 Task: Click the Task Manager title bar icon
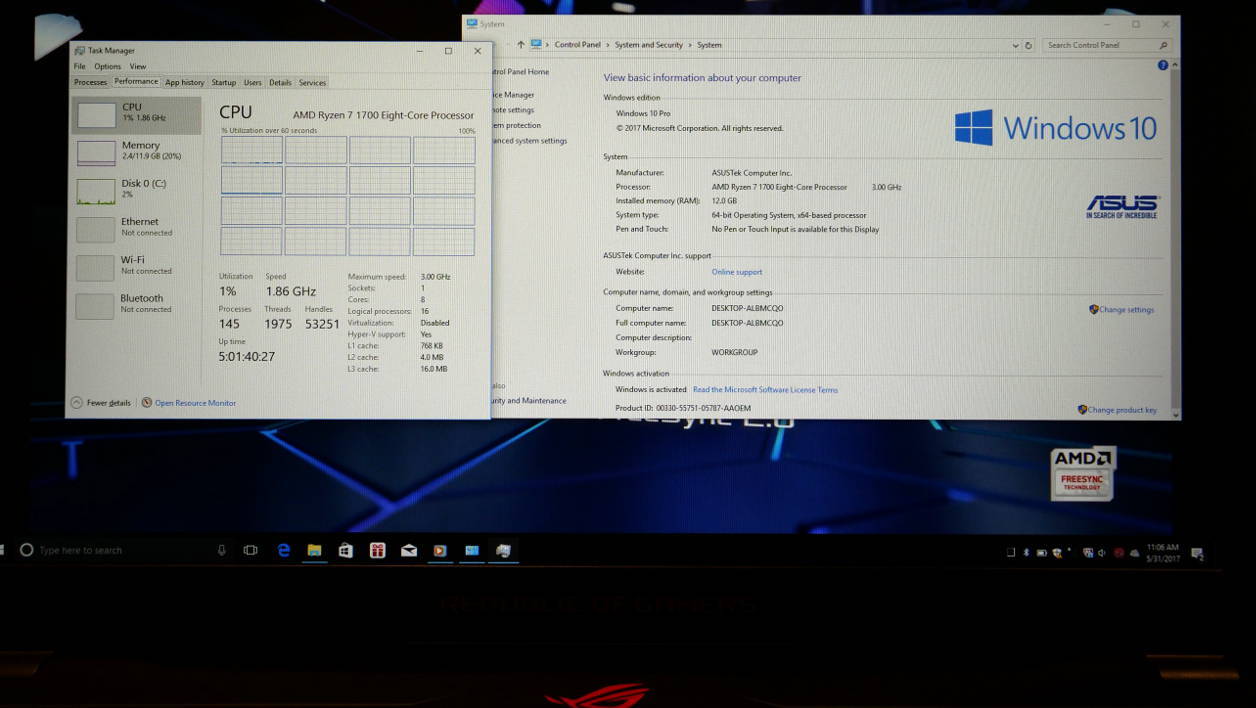[x=79, y=50]
